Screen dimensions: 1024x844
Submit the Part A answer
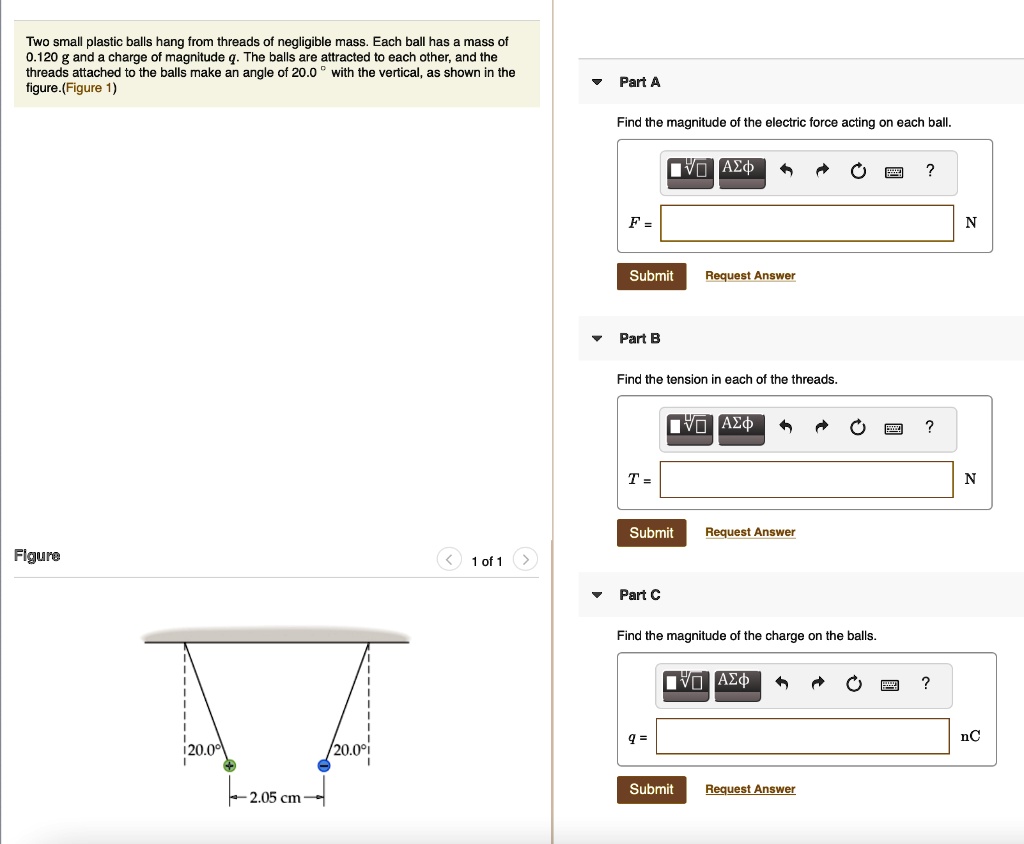(651, 276)
